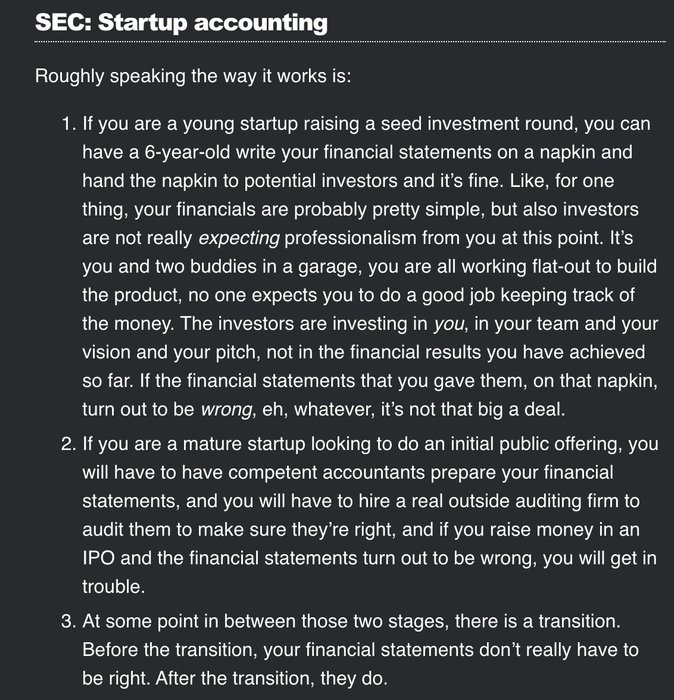The height and width of the screenshot is (700, 674).
Task: Click the list number "2." marker
Action: [69, 444]
